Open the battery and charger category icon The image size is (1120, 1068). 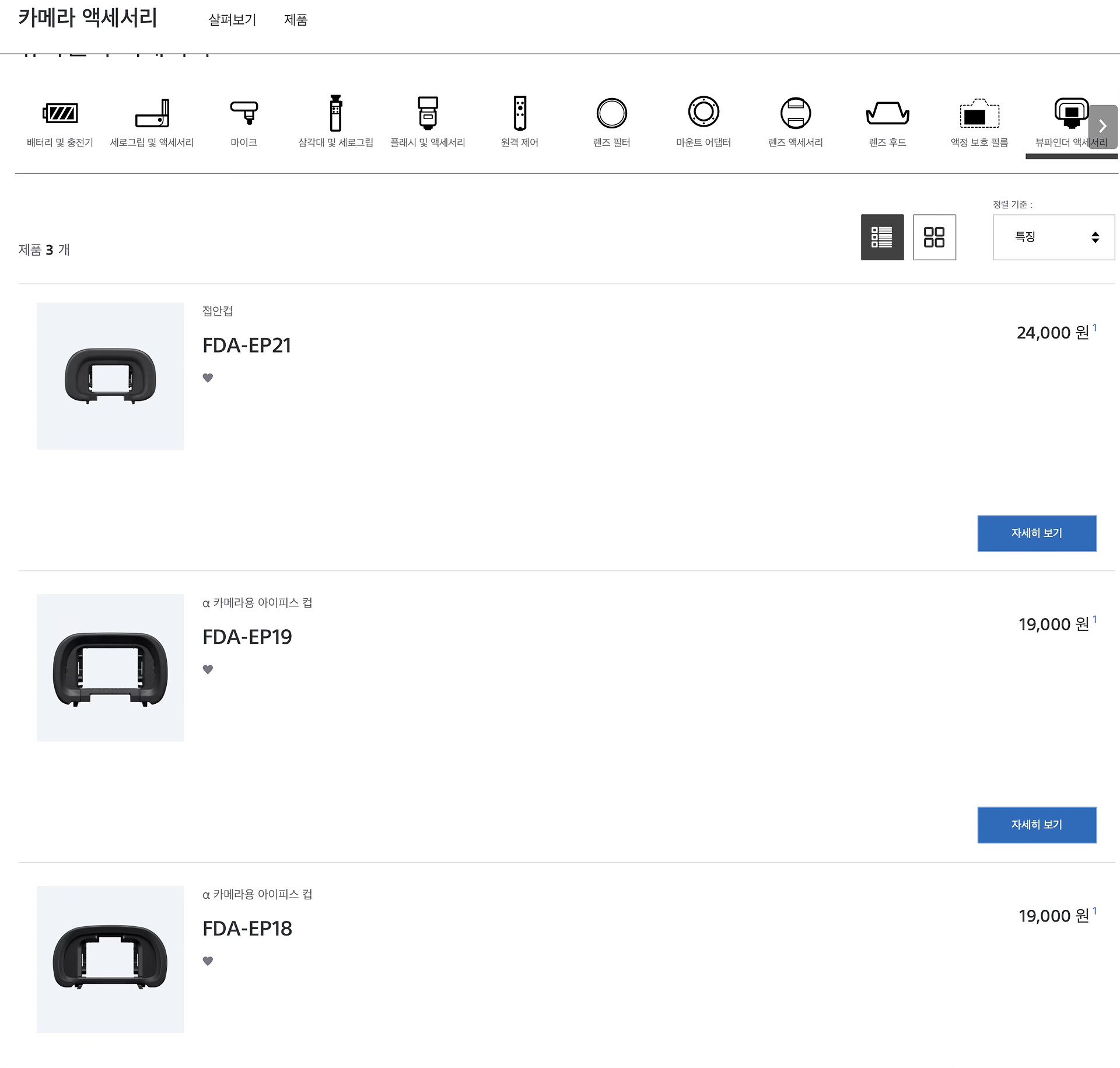click(60, 114)
